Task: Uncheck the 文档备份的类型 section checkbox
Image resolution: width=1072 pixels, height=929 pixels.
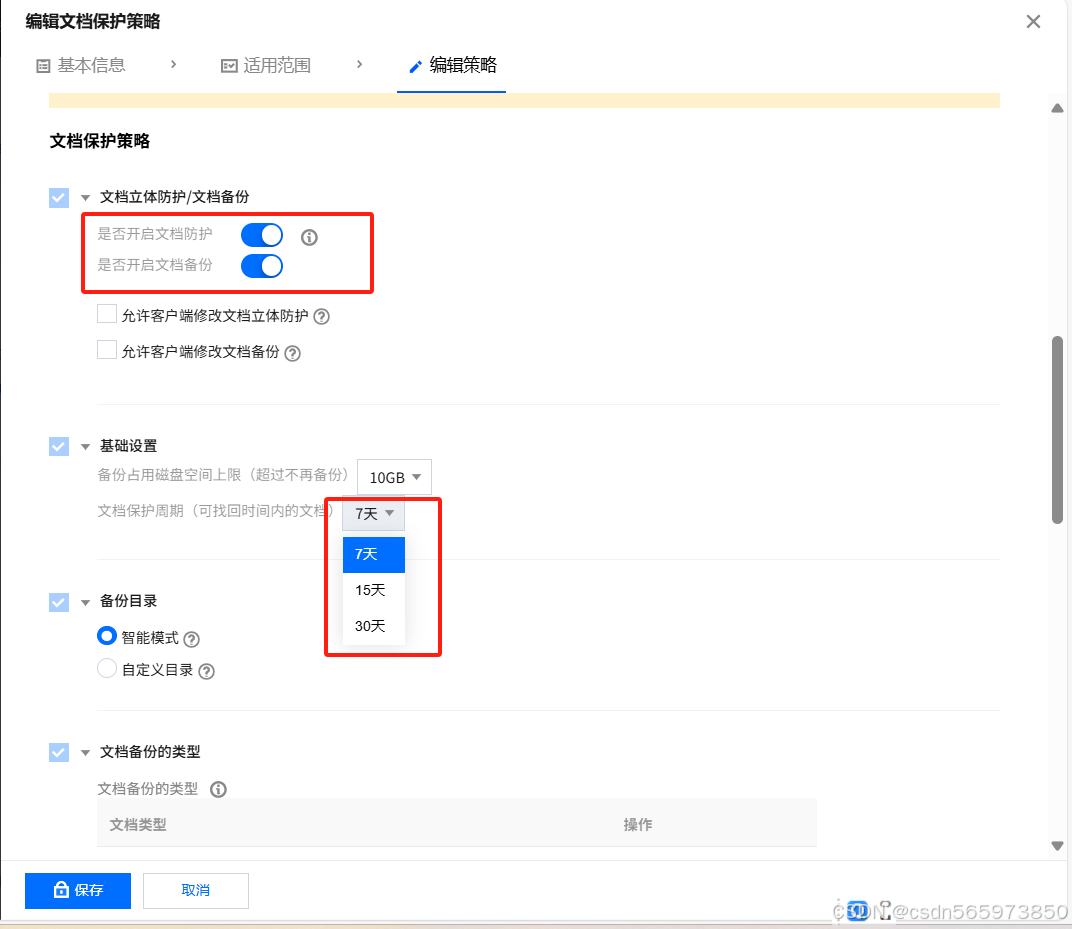Action: (x=59, y=753)
